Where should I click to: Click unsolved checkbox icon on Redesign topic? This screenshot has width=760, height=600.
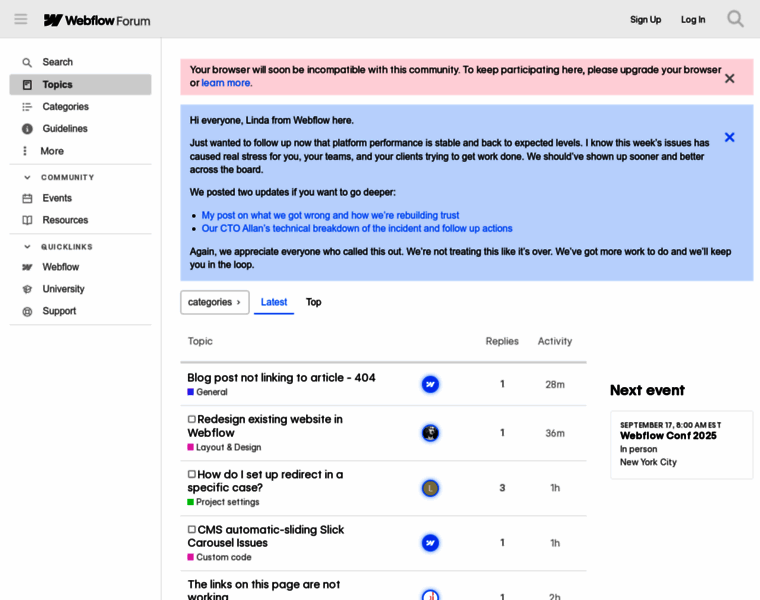192,419
